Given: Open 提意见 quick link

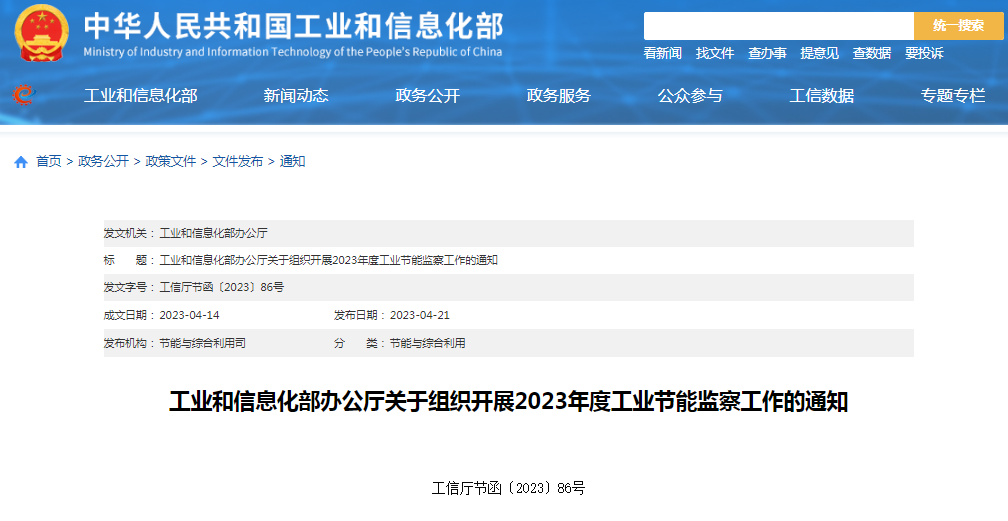Looking at the screenshot, I should [819, 53].
